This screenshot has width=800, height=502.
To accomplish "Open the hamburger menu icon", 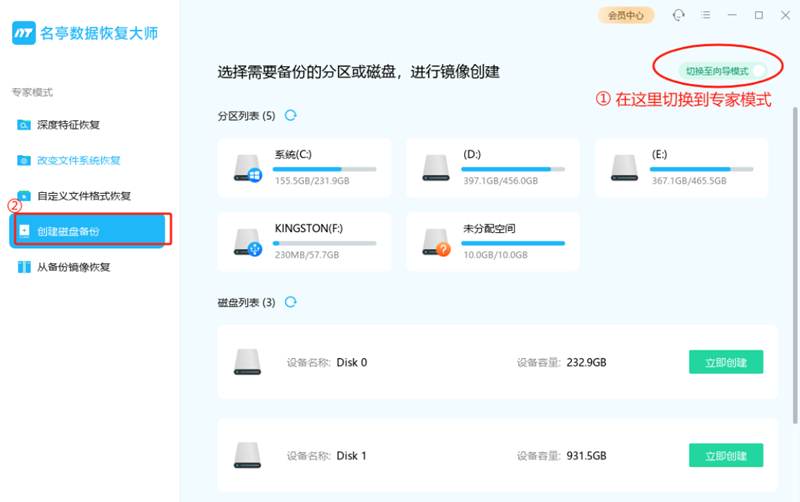I will point(706,15).
